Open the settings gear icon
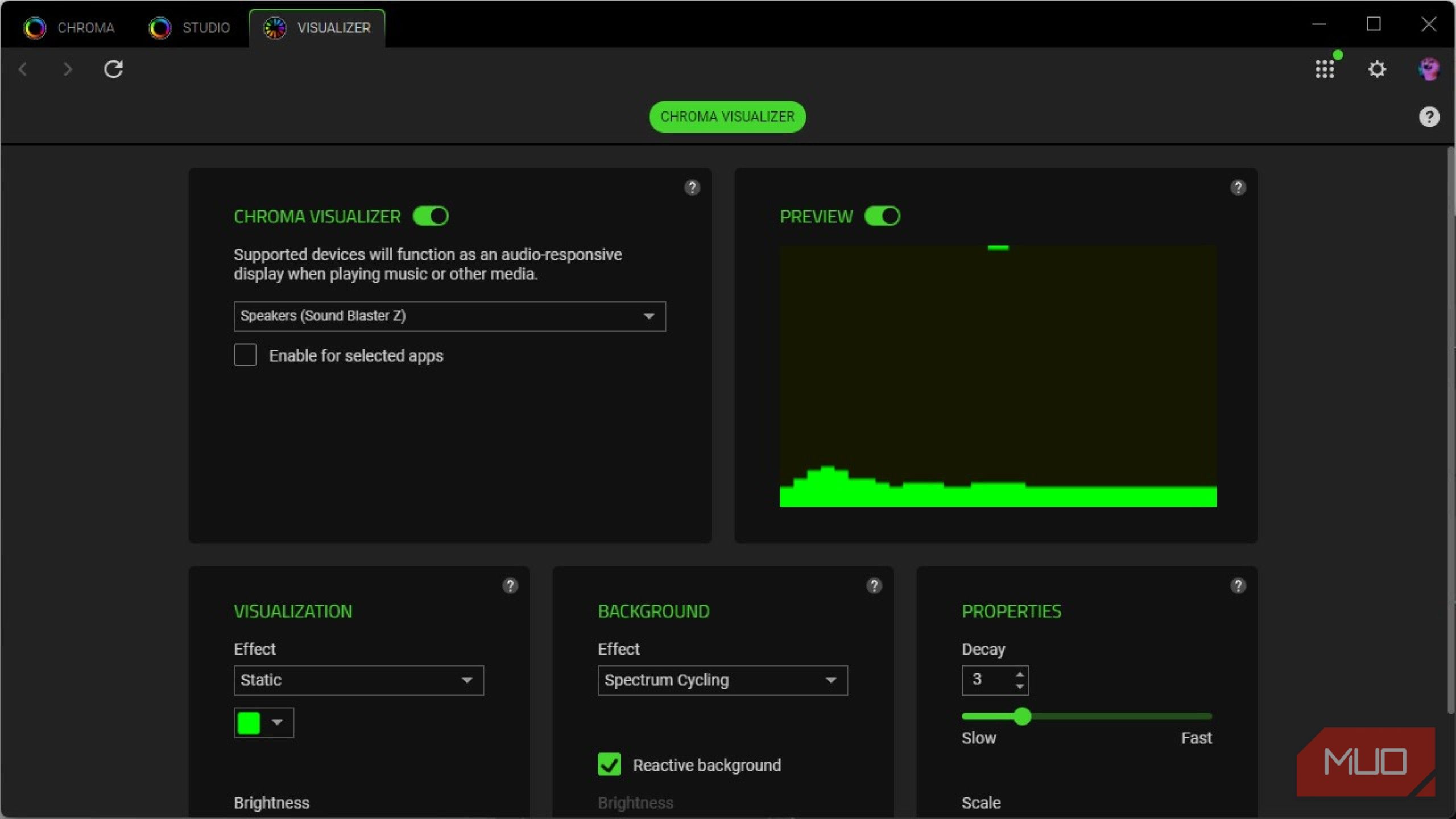Viewport: 1456px width, 819px height. (1376, 69)
